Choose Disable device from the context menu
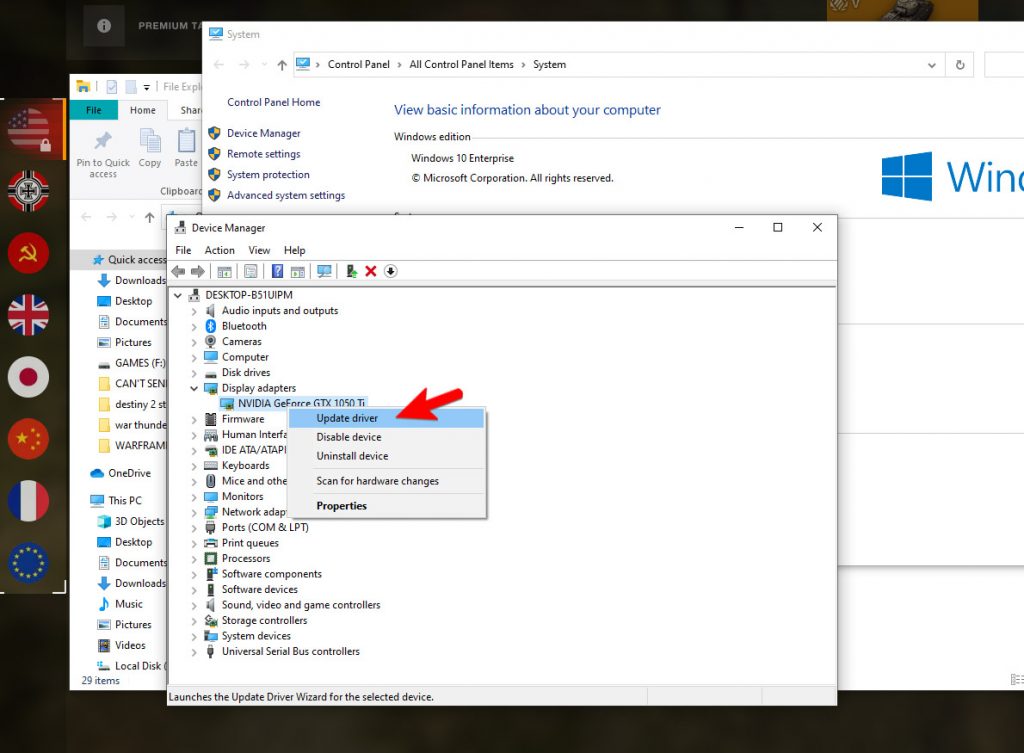This screenshot has height=753, width=1024. coord(387,437)
